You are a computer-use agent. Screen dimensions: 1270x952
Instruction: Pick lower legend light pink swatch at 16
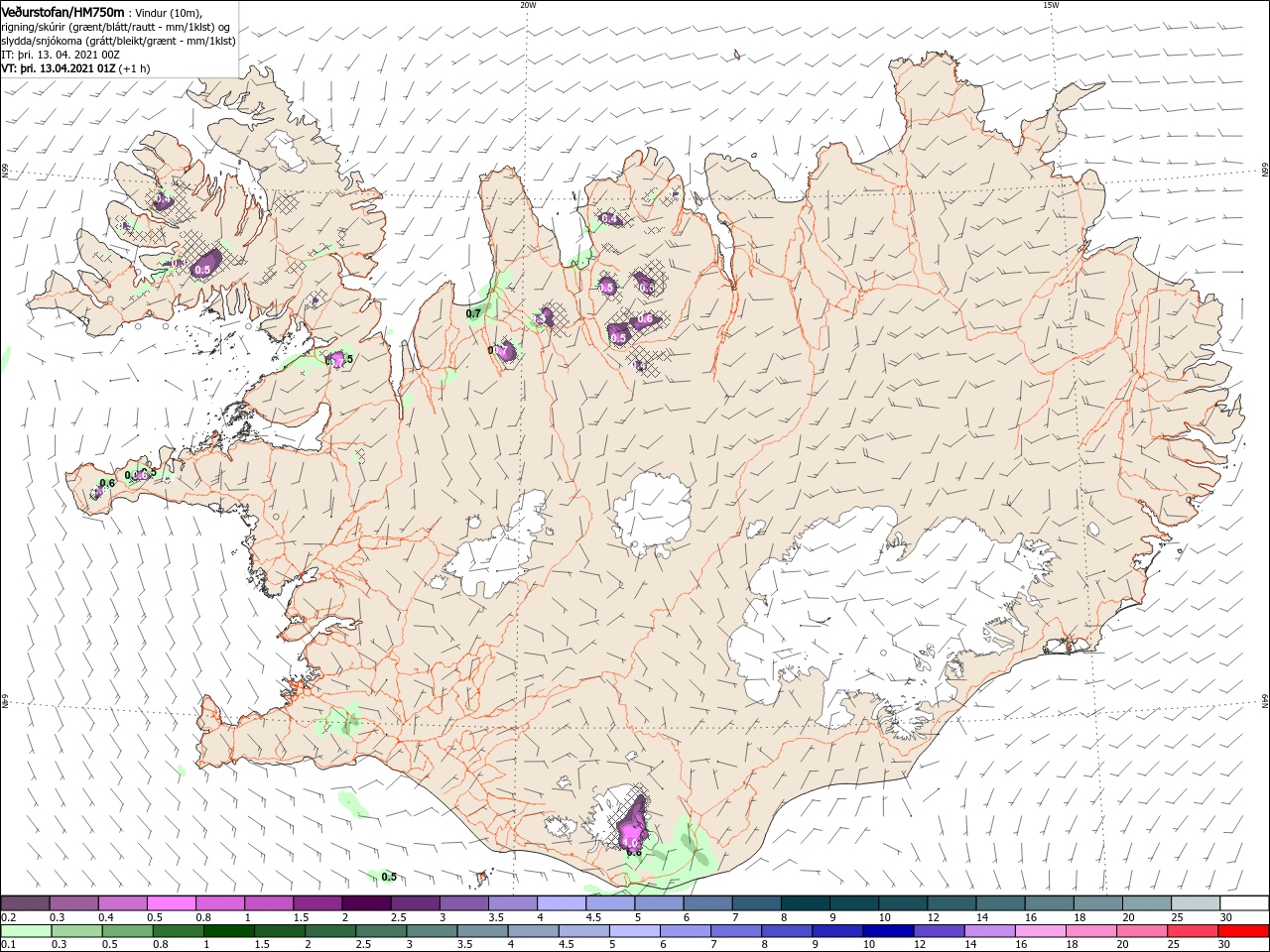pyautogui.click(x=1040, y=931)
